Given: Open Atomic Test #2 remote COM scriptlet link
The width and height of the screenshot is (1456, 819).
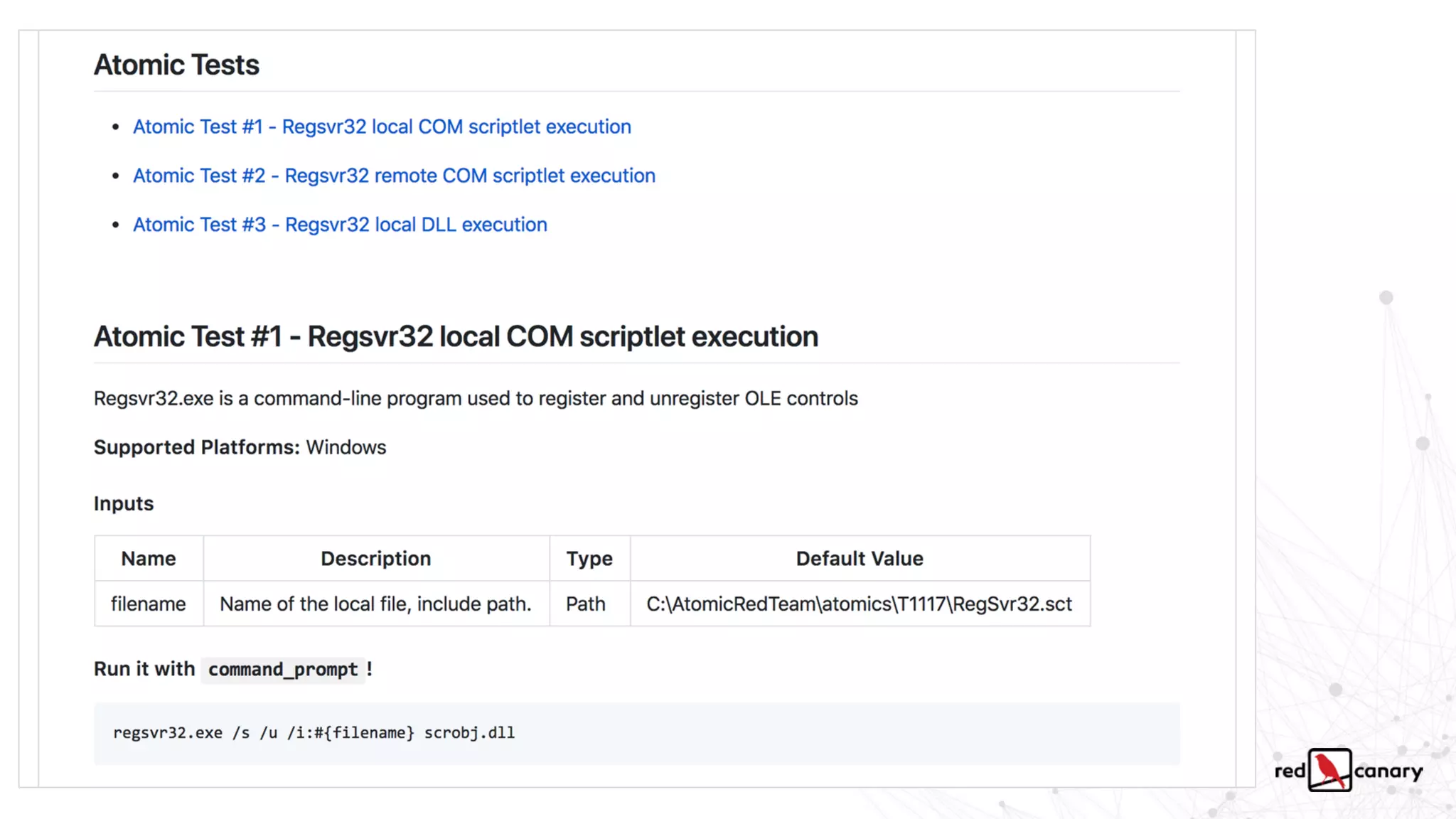Looking at the screenshot, I should coord(394,176).
